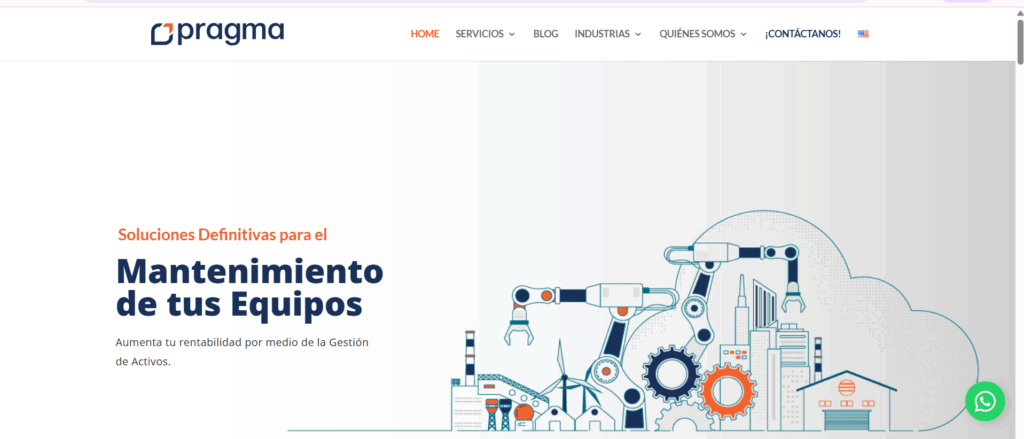
Task: Click the page vertical scrollbar thumb
Action: pyautogui.click(x=1019, y=41)
